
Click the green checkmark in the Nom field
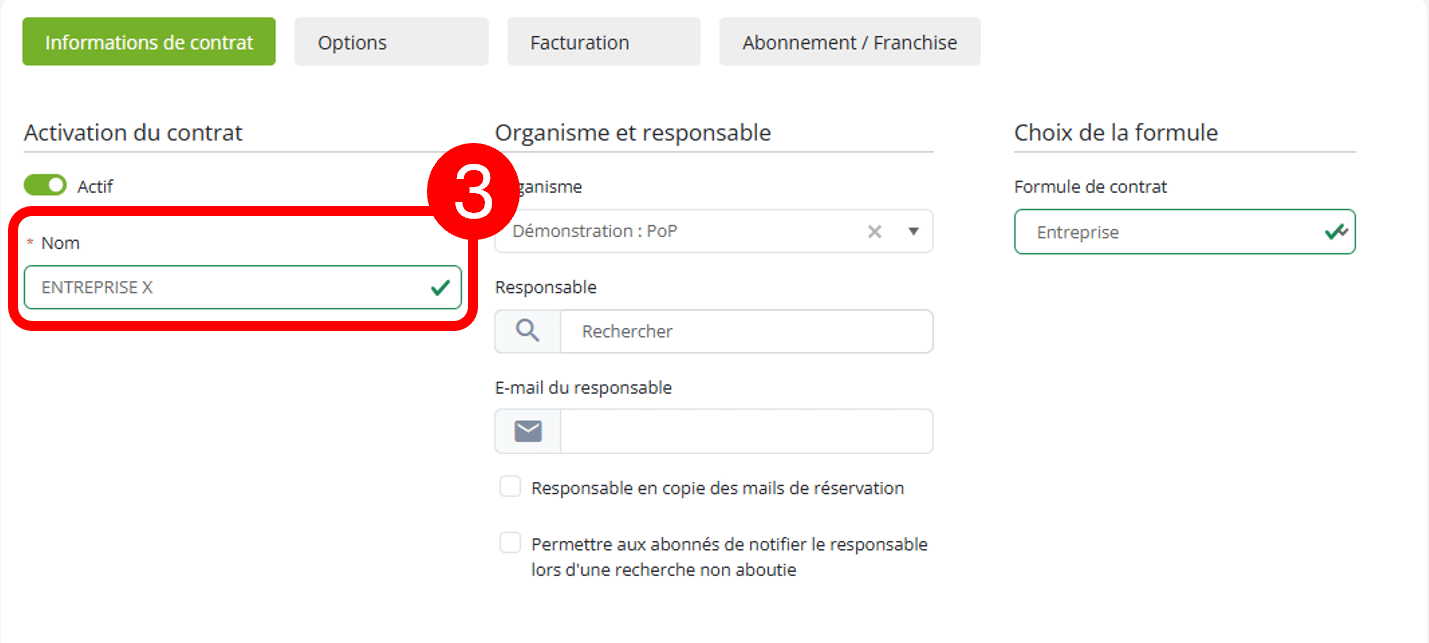[440, 288]
